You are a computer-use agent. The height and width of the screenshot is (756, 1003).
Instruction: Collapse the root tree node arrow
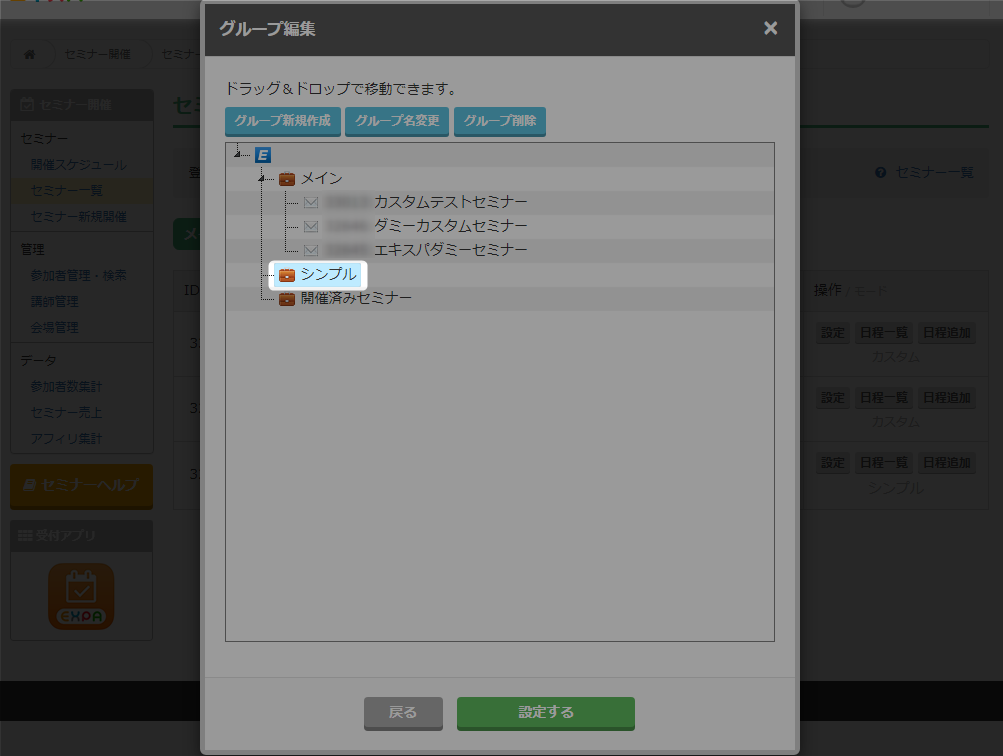click(x=237, y=155)
